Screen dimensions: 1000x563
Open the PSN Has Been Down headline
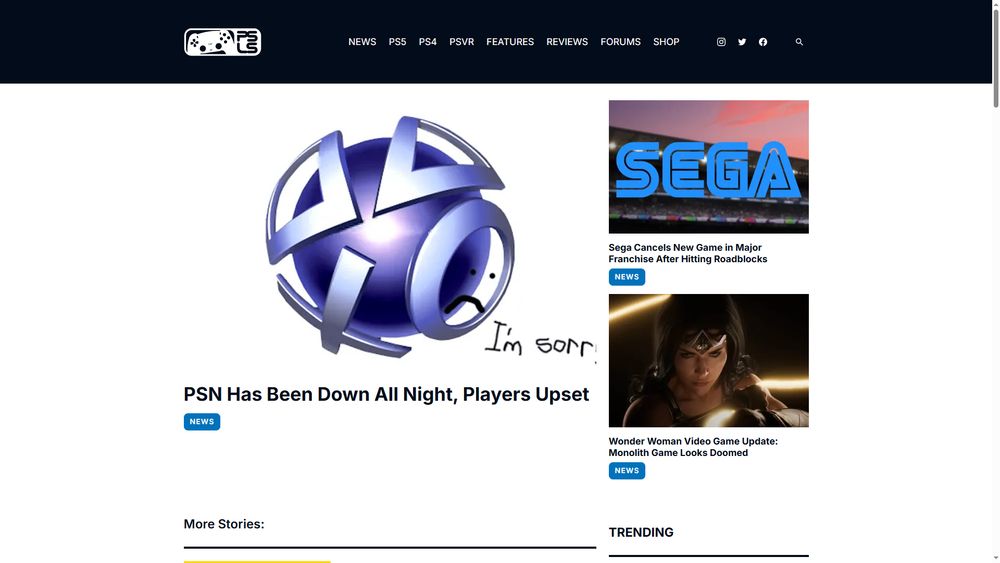pos(386,394)
